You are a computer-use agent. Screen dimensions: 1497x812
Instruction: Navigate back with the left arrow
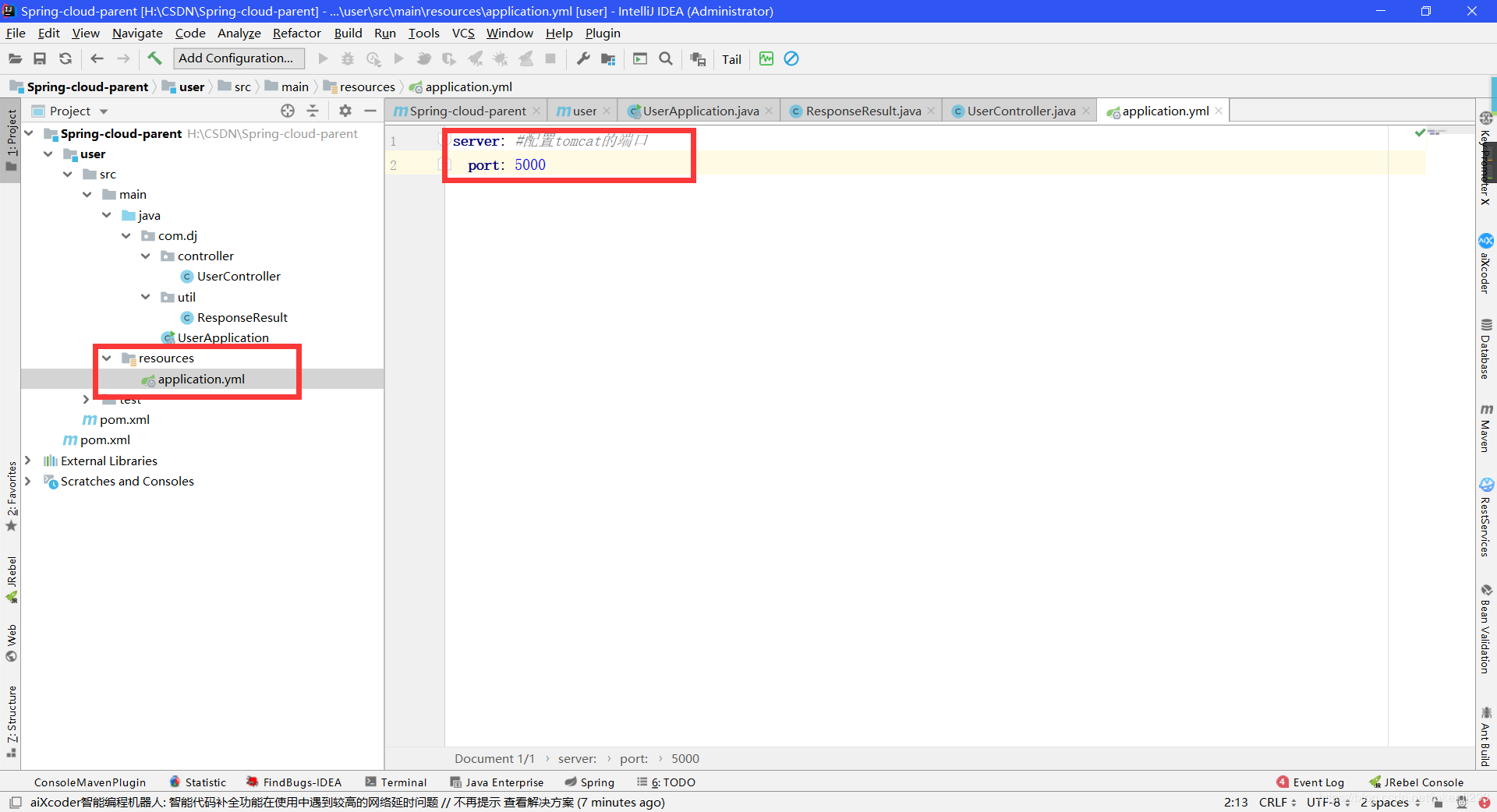(97, 58)
